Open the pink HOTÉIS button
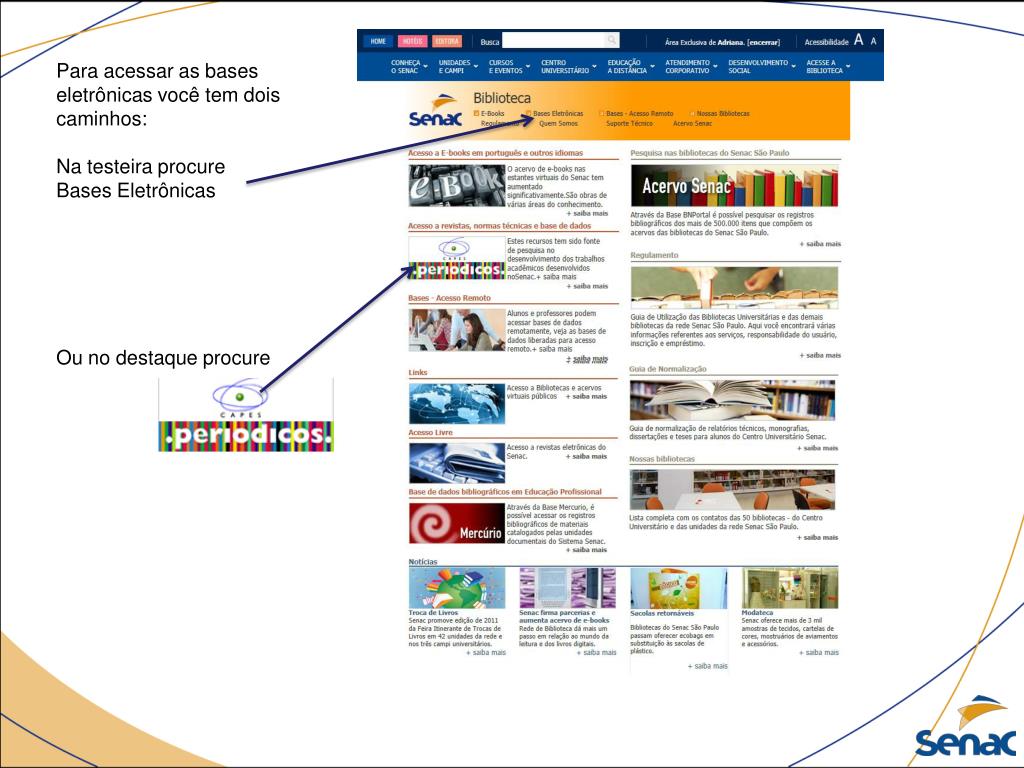Screen dimensions: 1024x768 coord(412,41)
